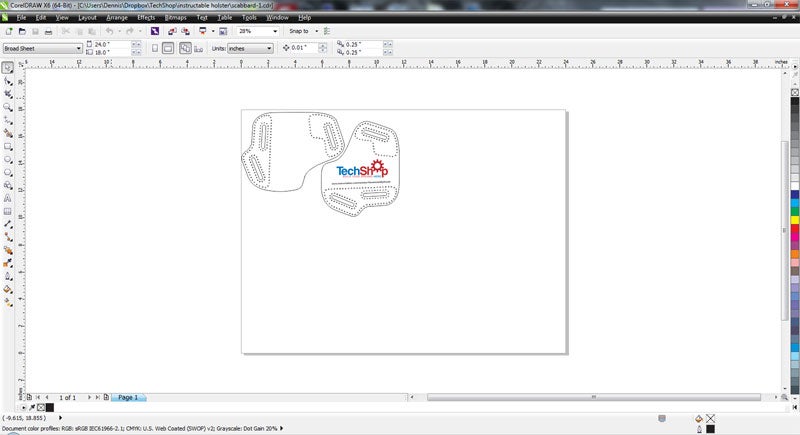800x435 pixels.
Task: Click the page width 24.0 field
Action: tap(107, 44)
